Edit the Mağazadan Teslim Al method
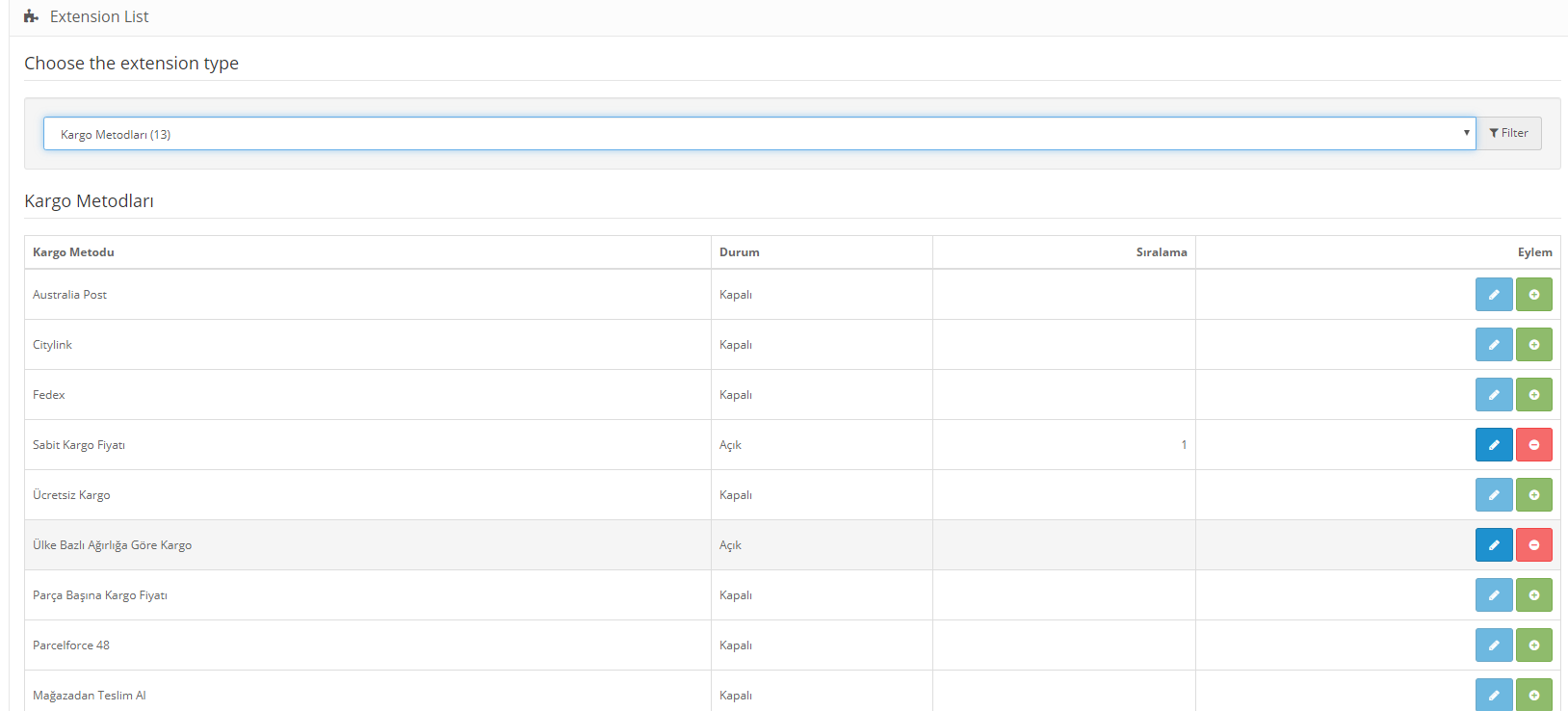Screen dimensions: 1568x711 (x=1494, y=695)
